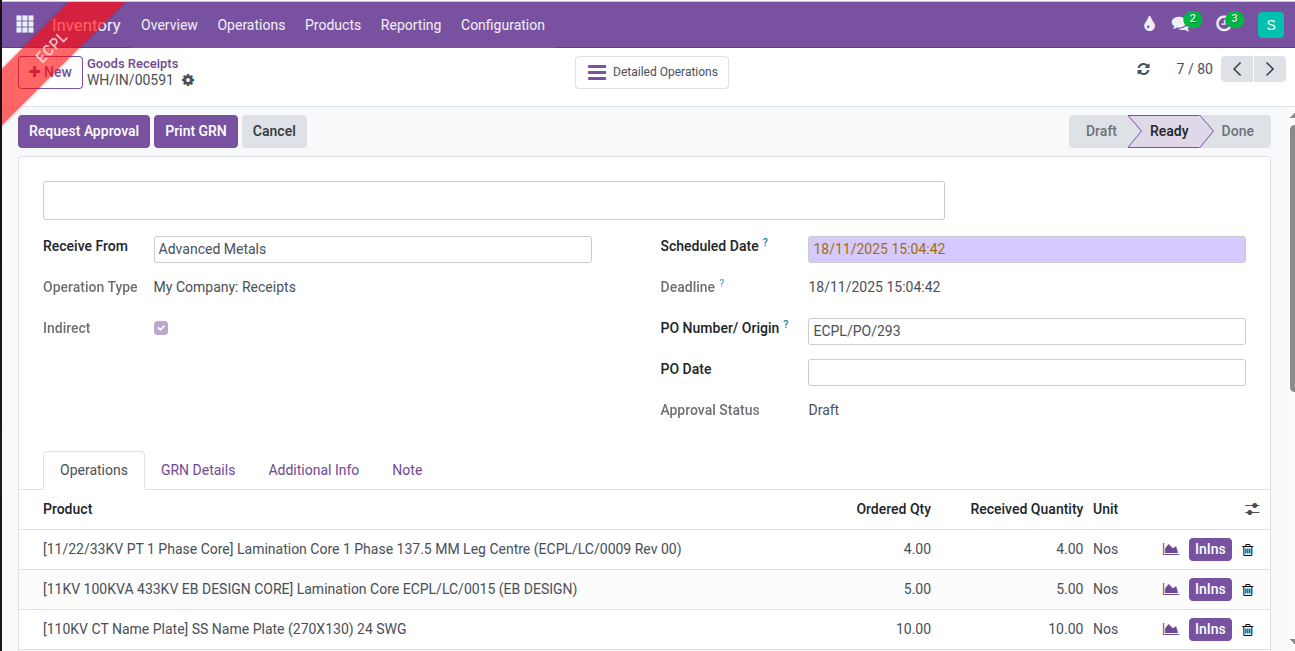1295x651 pixels.
Task: Open the apps grid home menu
Action: (25, 25)
